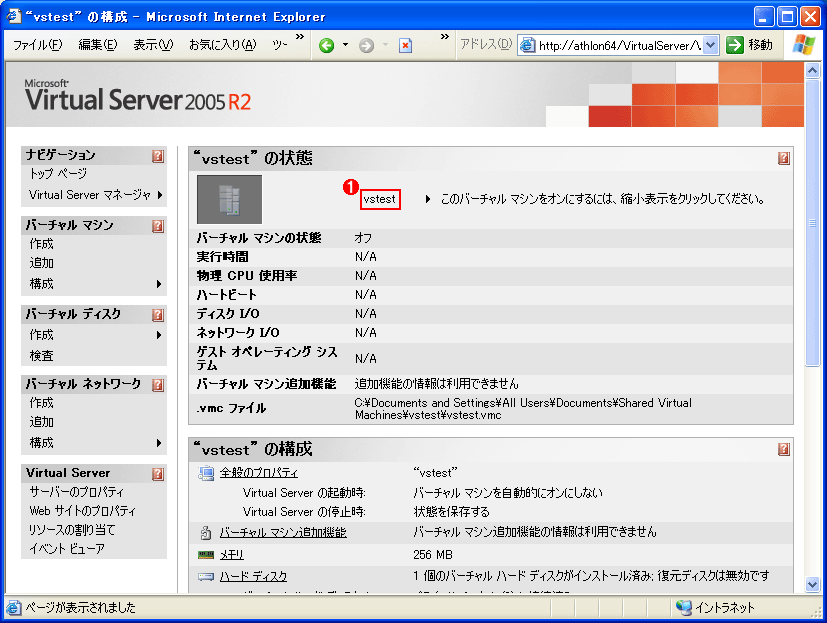The image size is (827, 623).
Task: Open help icon for バーチャル マシン panel
Action: (158, 226)
